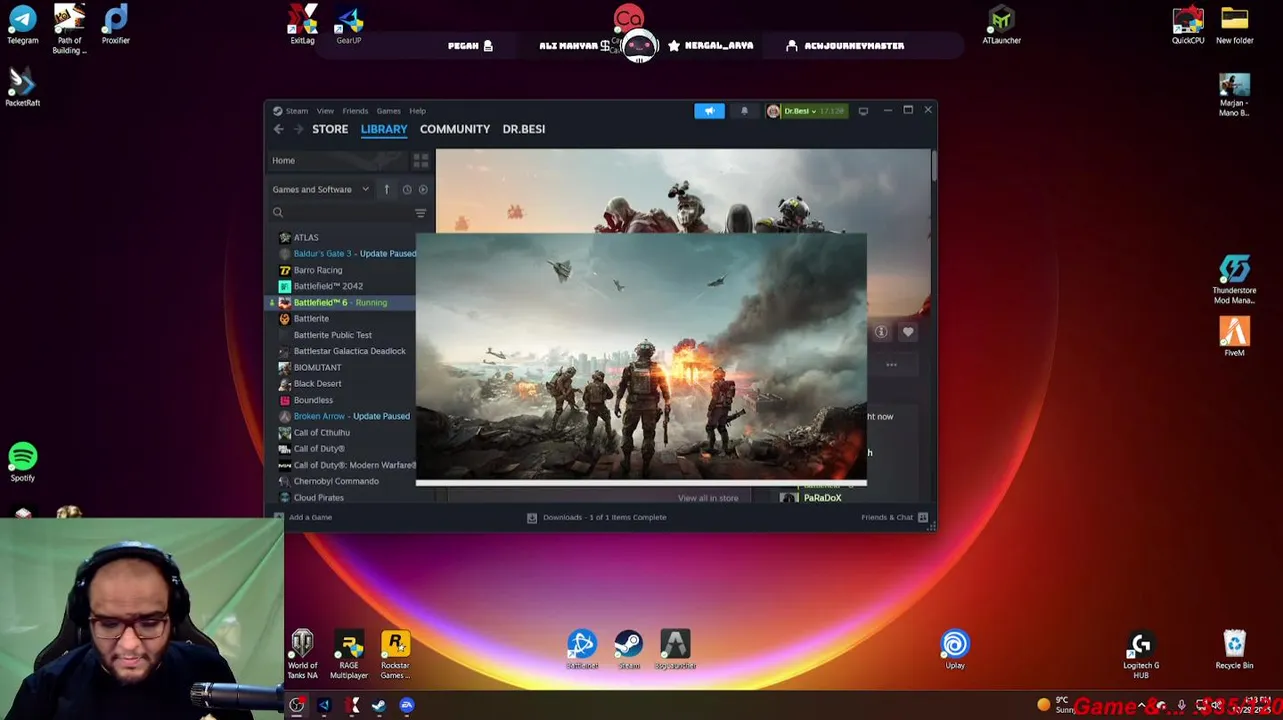Open Rockstar Games Launcher shortcut

pos(395,655)
